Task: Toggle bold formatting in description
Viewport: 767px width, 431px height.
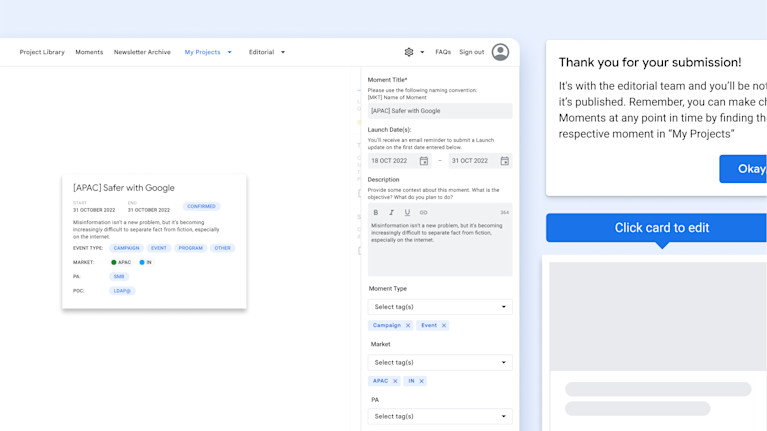Action: tap(376, 212)
